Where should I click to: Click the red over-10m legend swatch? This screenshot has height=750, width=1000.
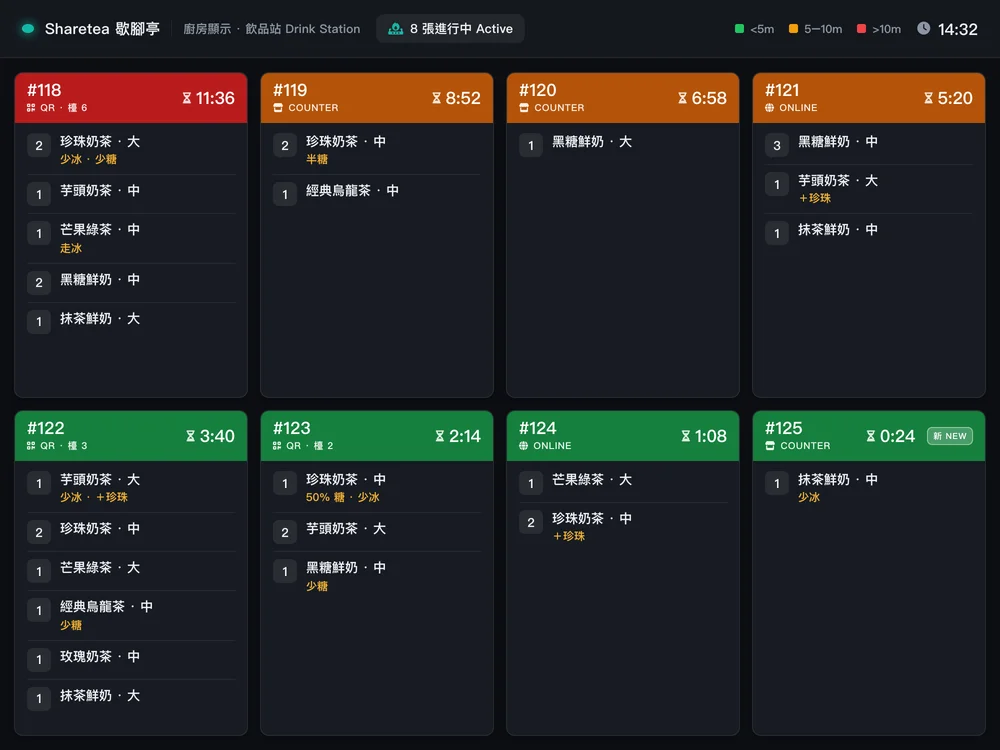pos(861,29)
